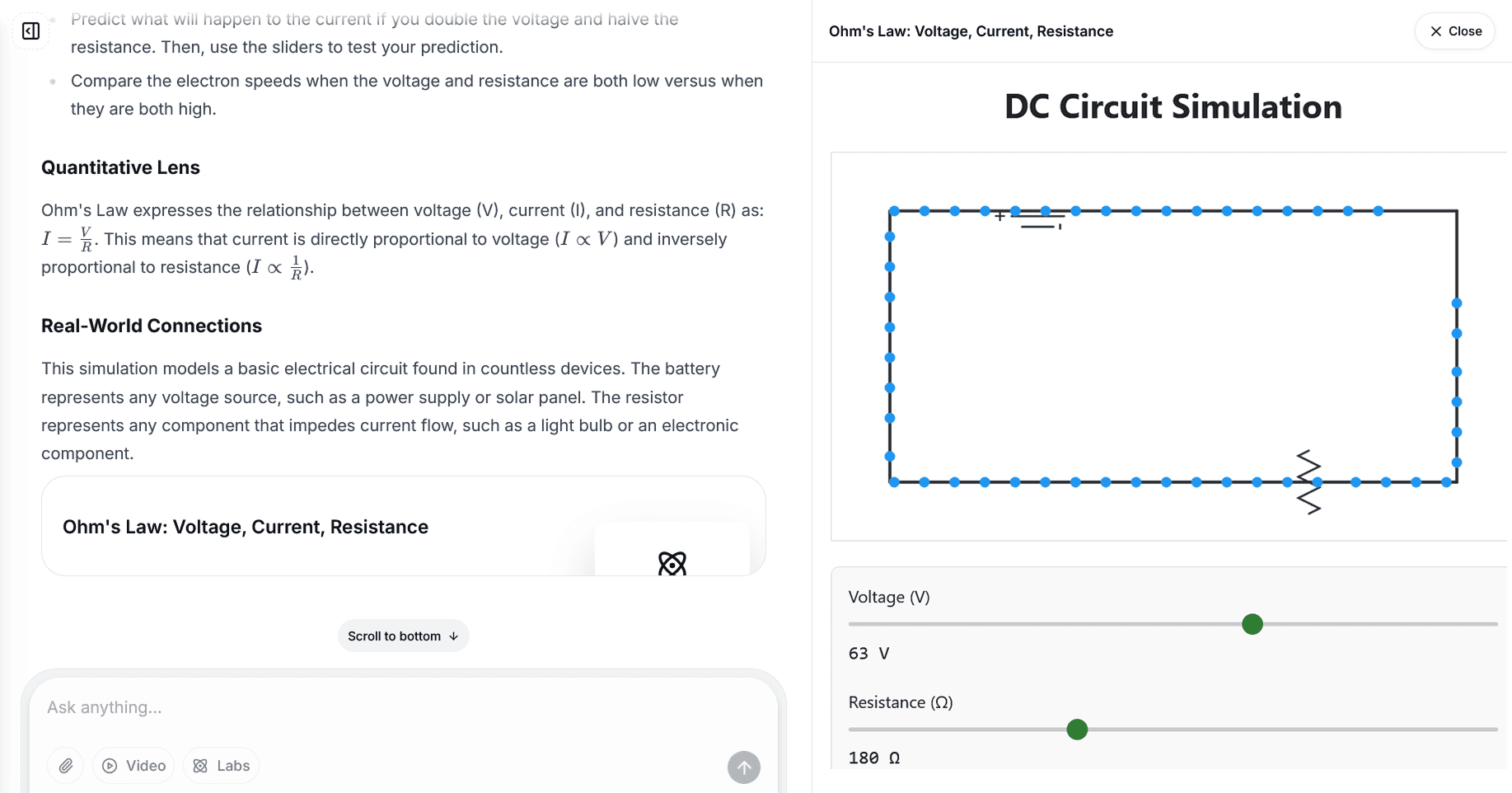Image resolution: width=1512 pixels, height=793 pixels.
Task: Select the Labs option in chat bar
Action: 222,766
